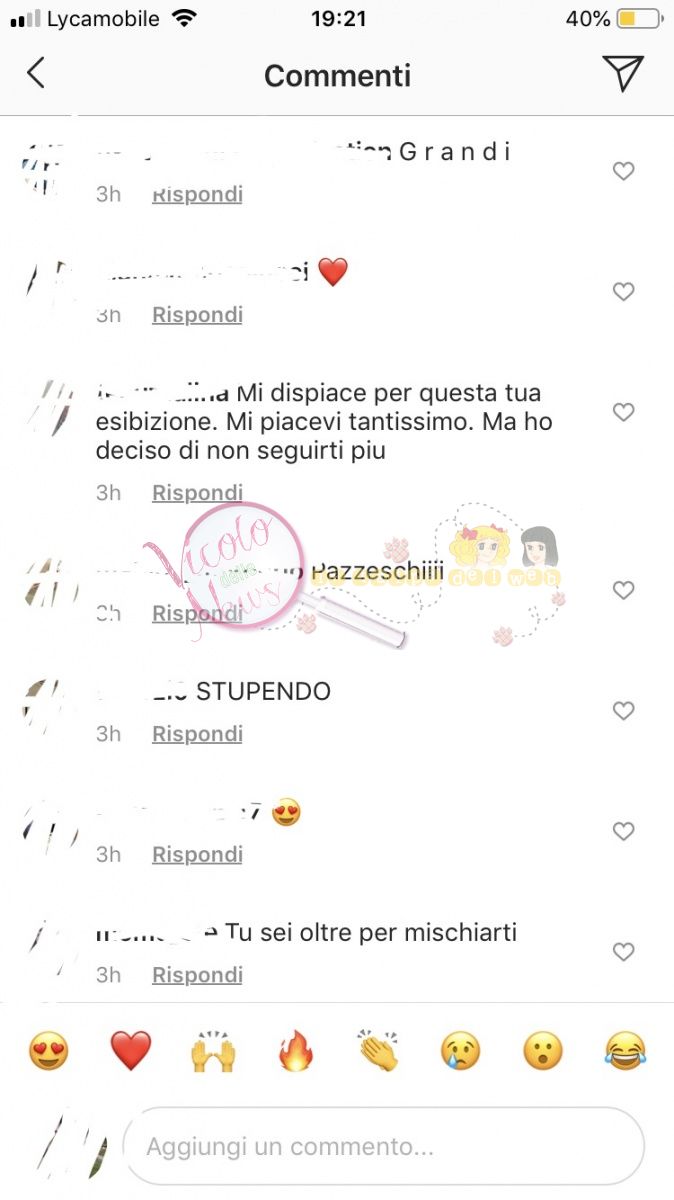This screenshot has height=1200, width=674.
Task: Insert the red heart quick reaction
Action: (130, 1051)
